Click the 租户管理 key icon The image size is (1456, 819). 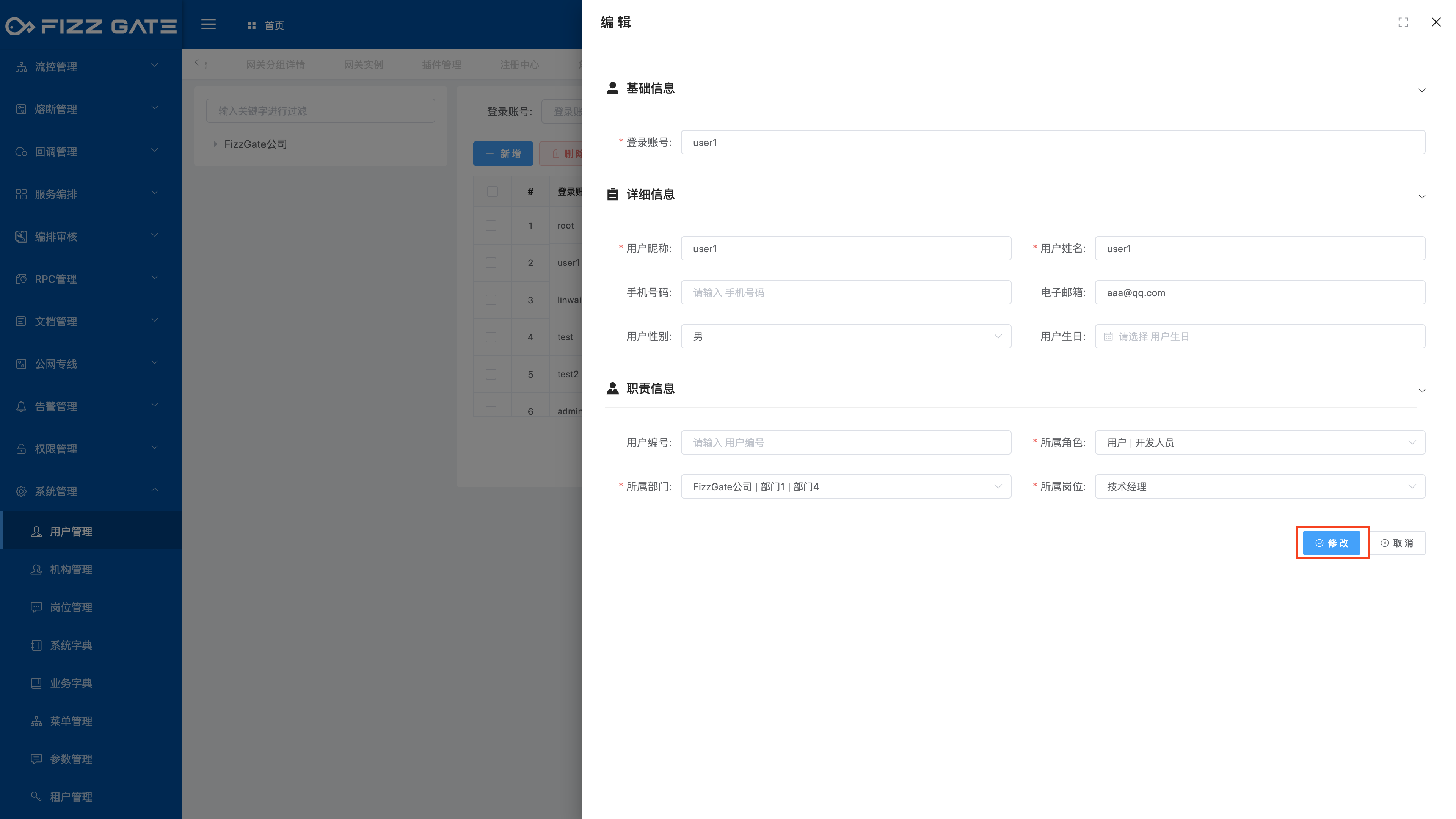tap(36, 796)
